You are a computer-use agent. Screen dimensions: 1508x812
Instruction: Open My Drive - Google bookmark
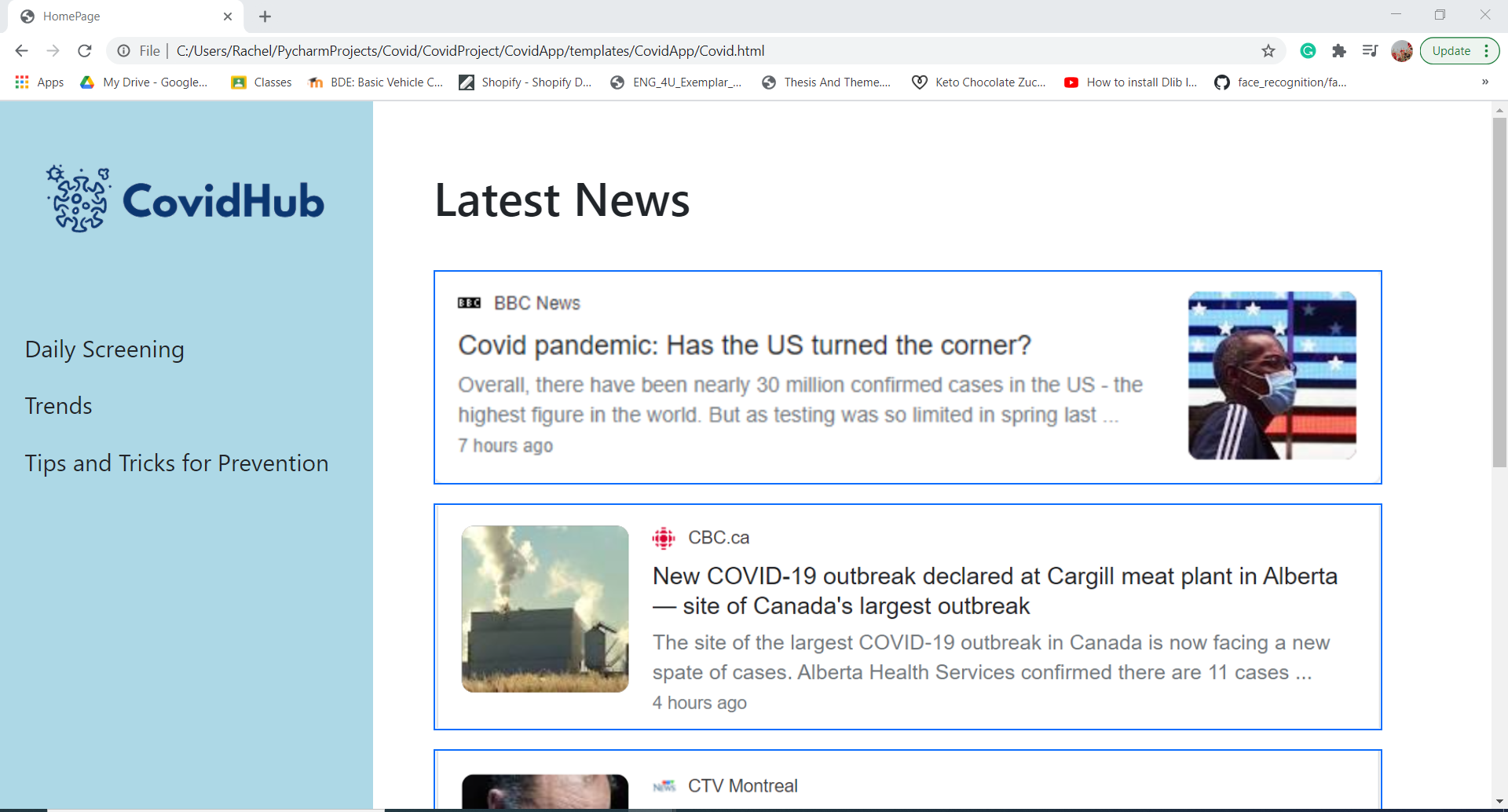(x=144, y=82)
